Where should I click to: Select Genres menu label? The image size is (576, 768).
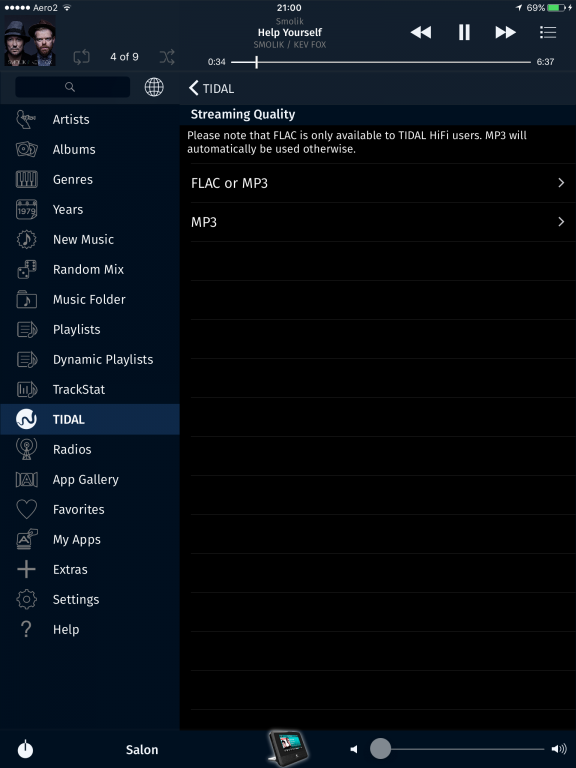coord(72,179)
